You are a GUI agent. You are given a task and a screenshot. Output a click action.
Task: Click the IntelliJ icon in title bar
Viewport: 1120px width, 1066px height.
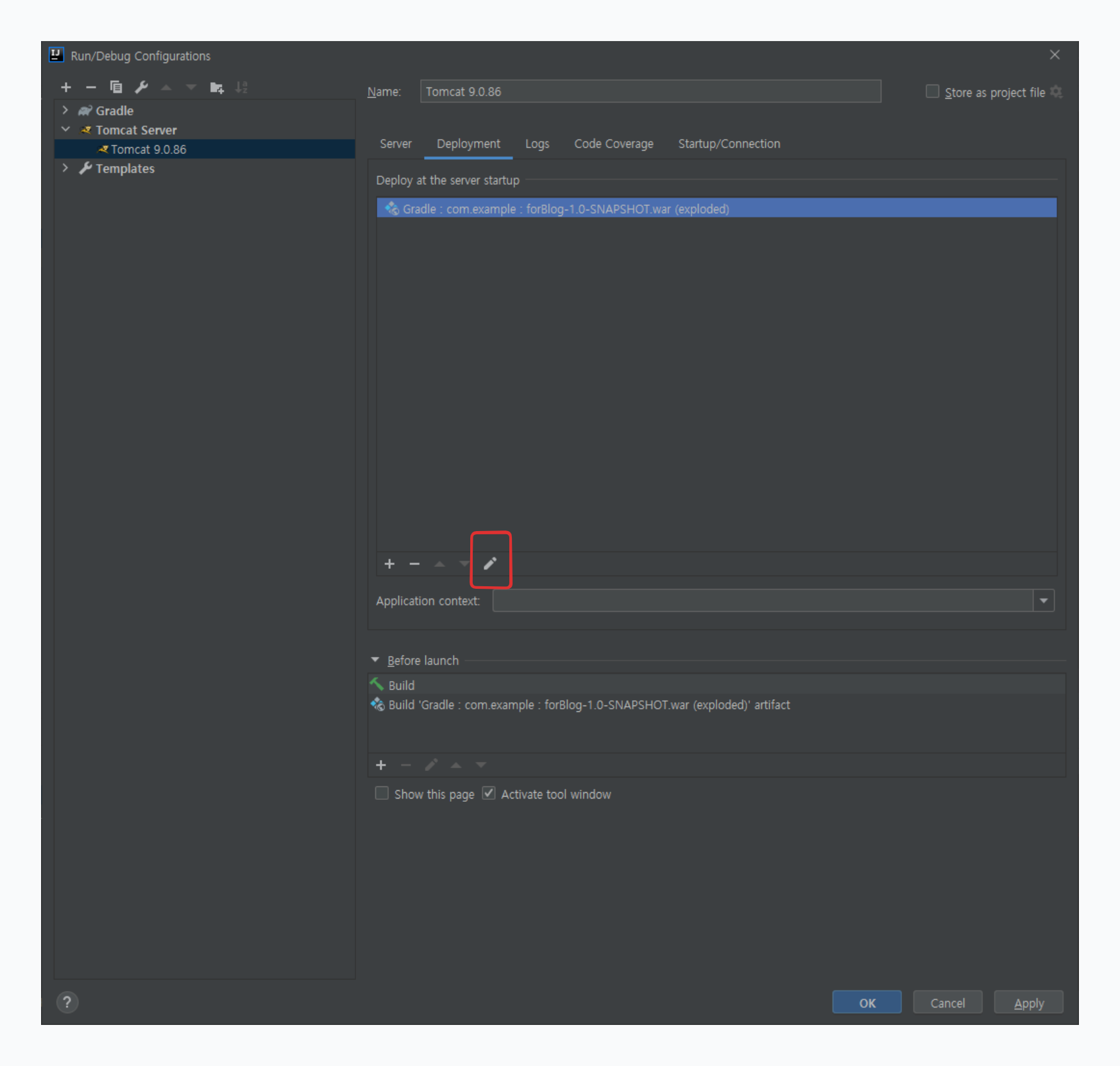(x=56, y=55)
